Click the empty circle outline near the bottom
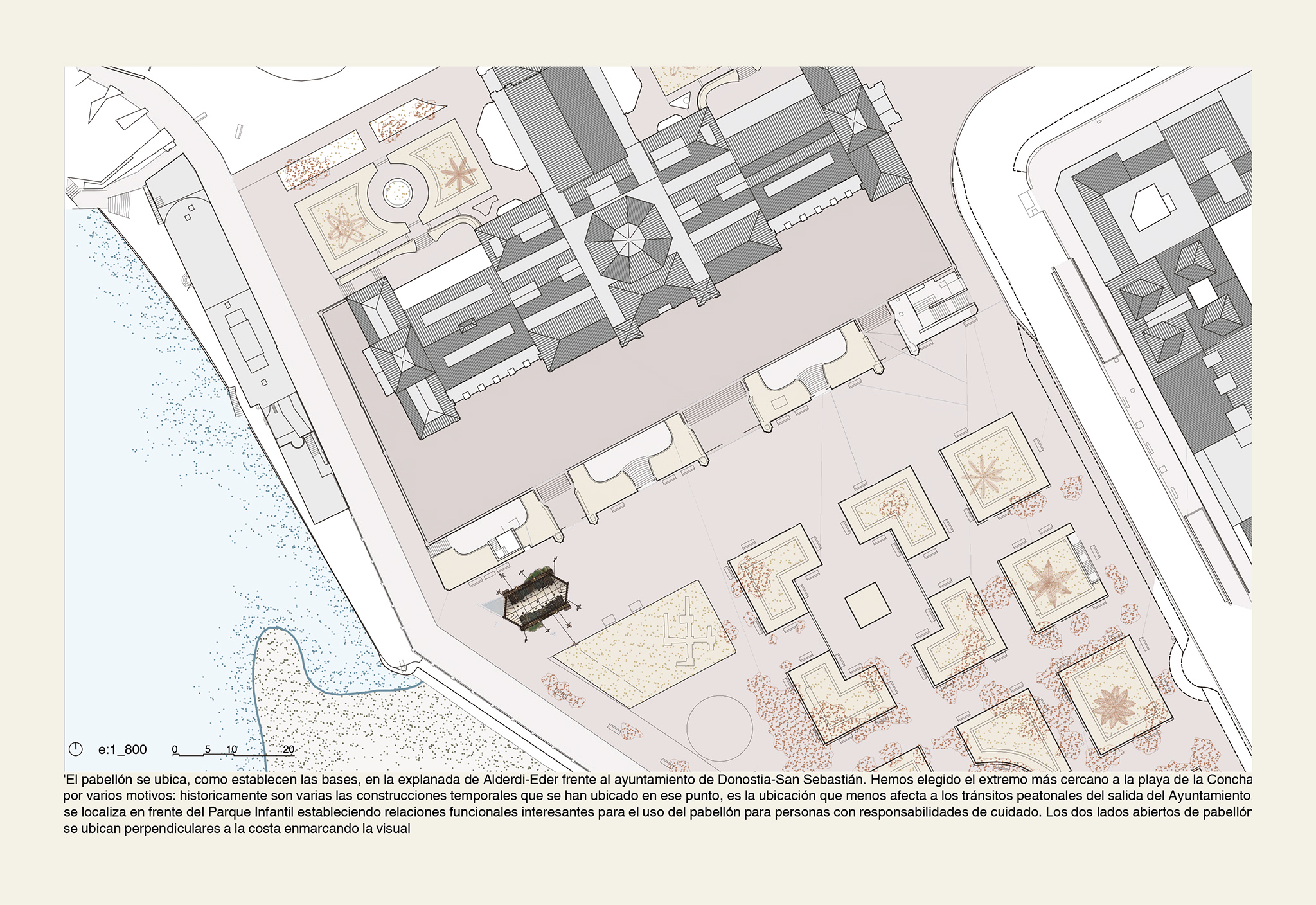This screenshot has width=1316, height=905. click(x=719, y=728)
